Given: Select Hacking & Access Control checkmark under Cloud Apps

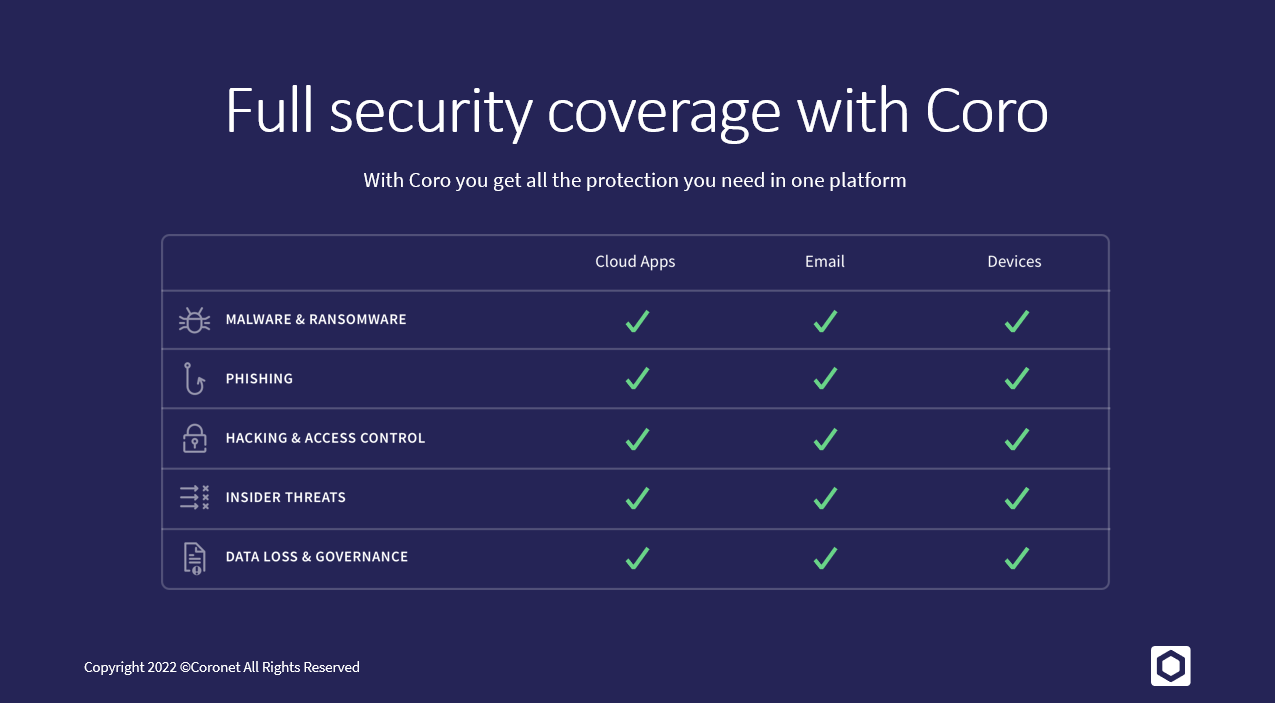Looking at the screenshot, I should point(637,438).
